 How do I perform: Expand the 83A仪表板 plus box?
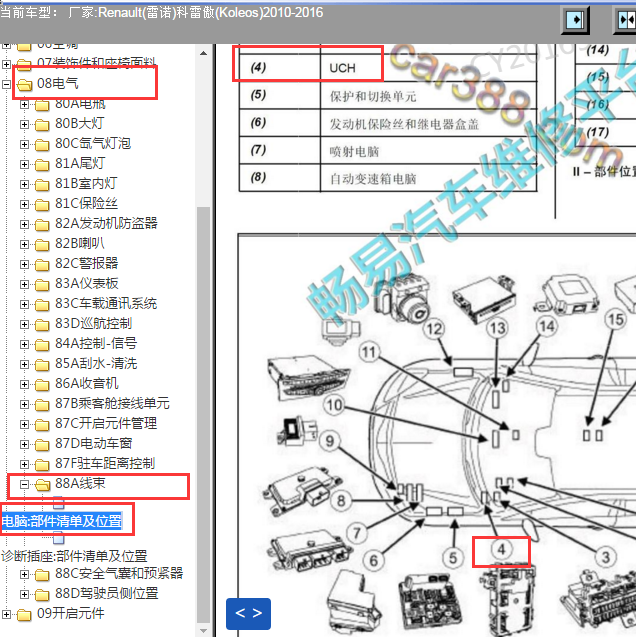tap(24, 284)
